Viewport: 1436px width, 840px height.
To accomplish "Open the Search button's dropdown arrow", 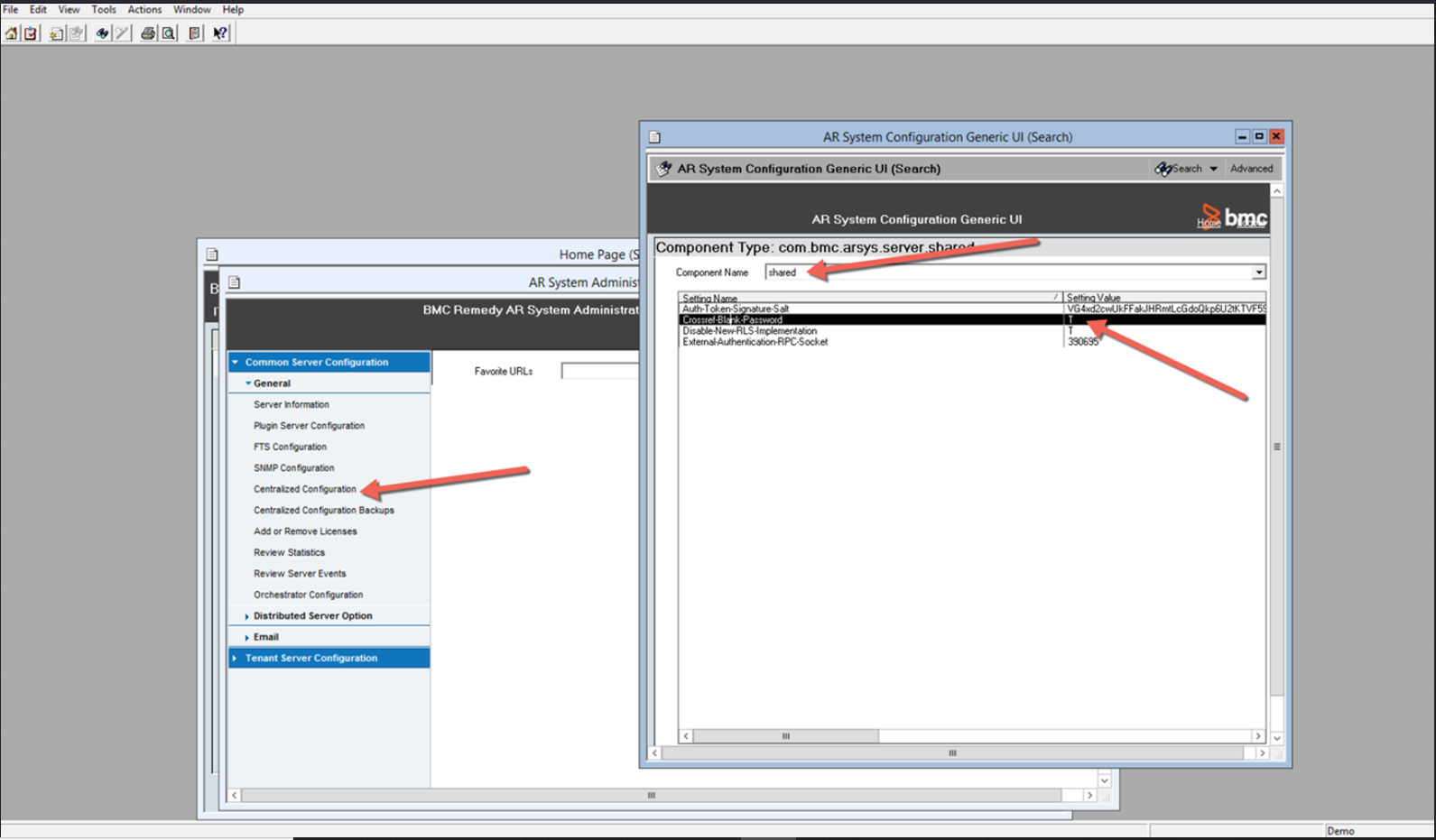I will click(1214, 169).
